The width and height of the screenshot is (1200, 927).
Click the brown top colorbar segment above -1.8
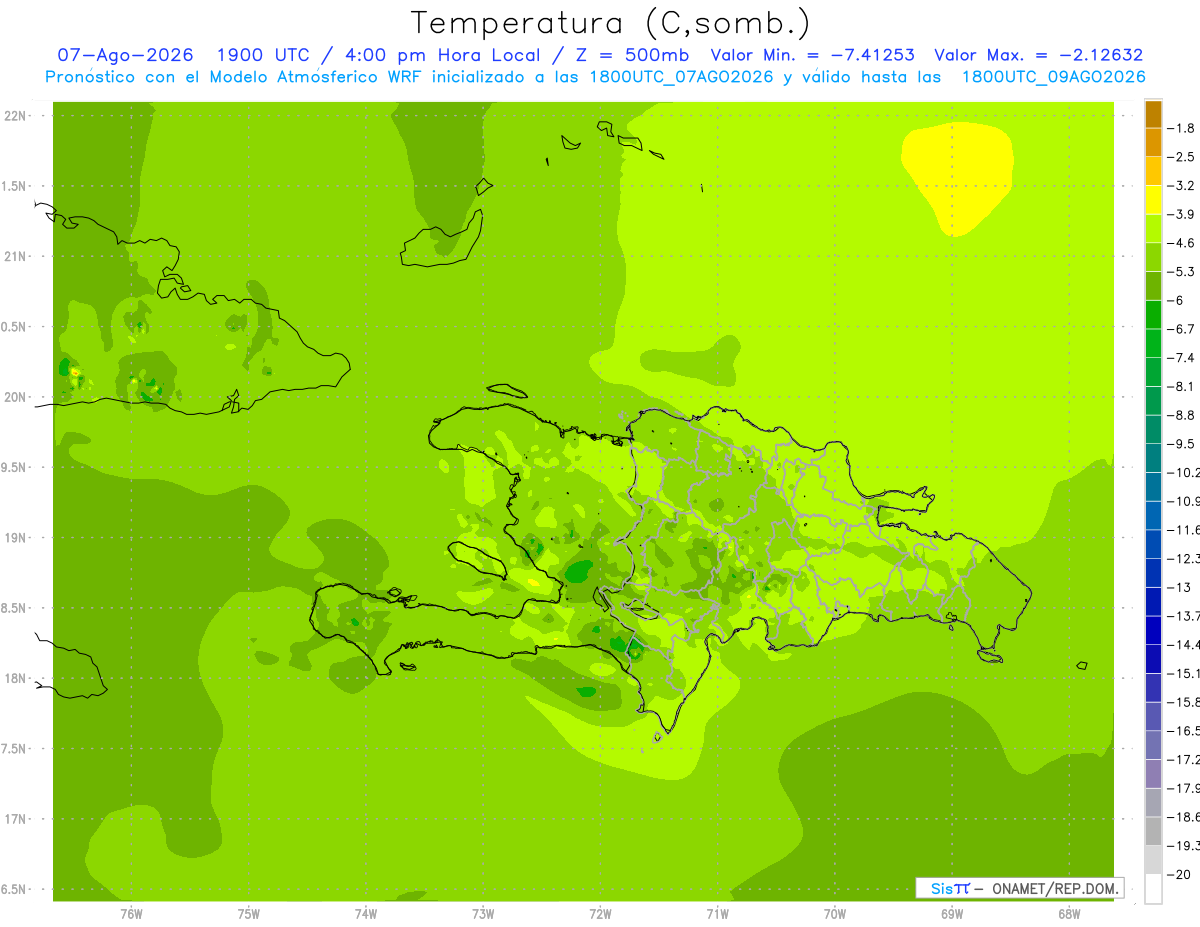click(1153, 115)
